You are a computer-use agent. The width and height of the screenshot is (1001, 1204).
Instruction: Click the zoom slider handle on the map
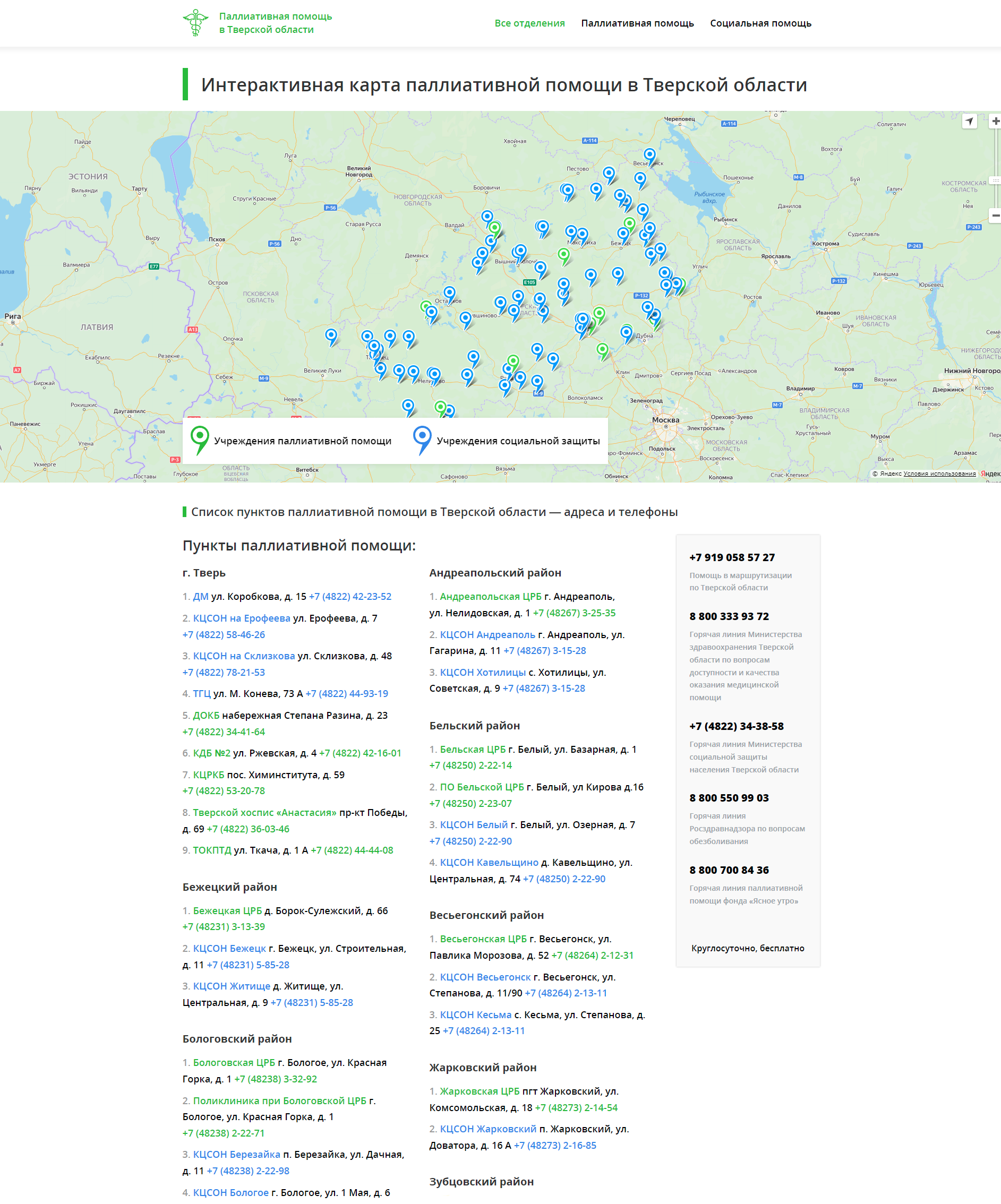click(x=996, y=180)
